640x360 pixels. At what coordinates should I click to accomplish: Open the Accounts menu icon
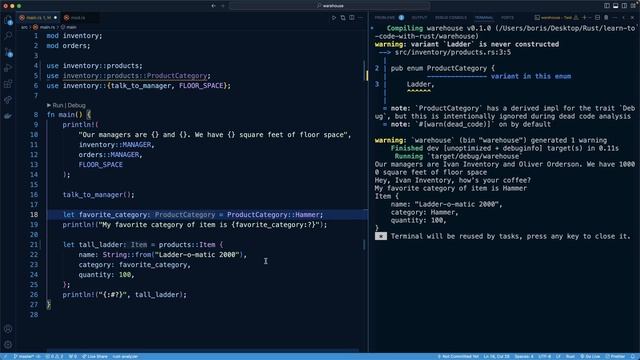(8, 329)
